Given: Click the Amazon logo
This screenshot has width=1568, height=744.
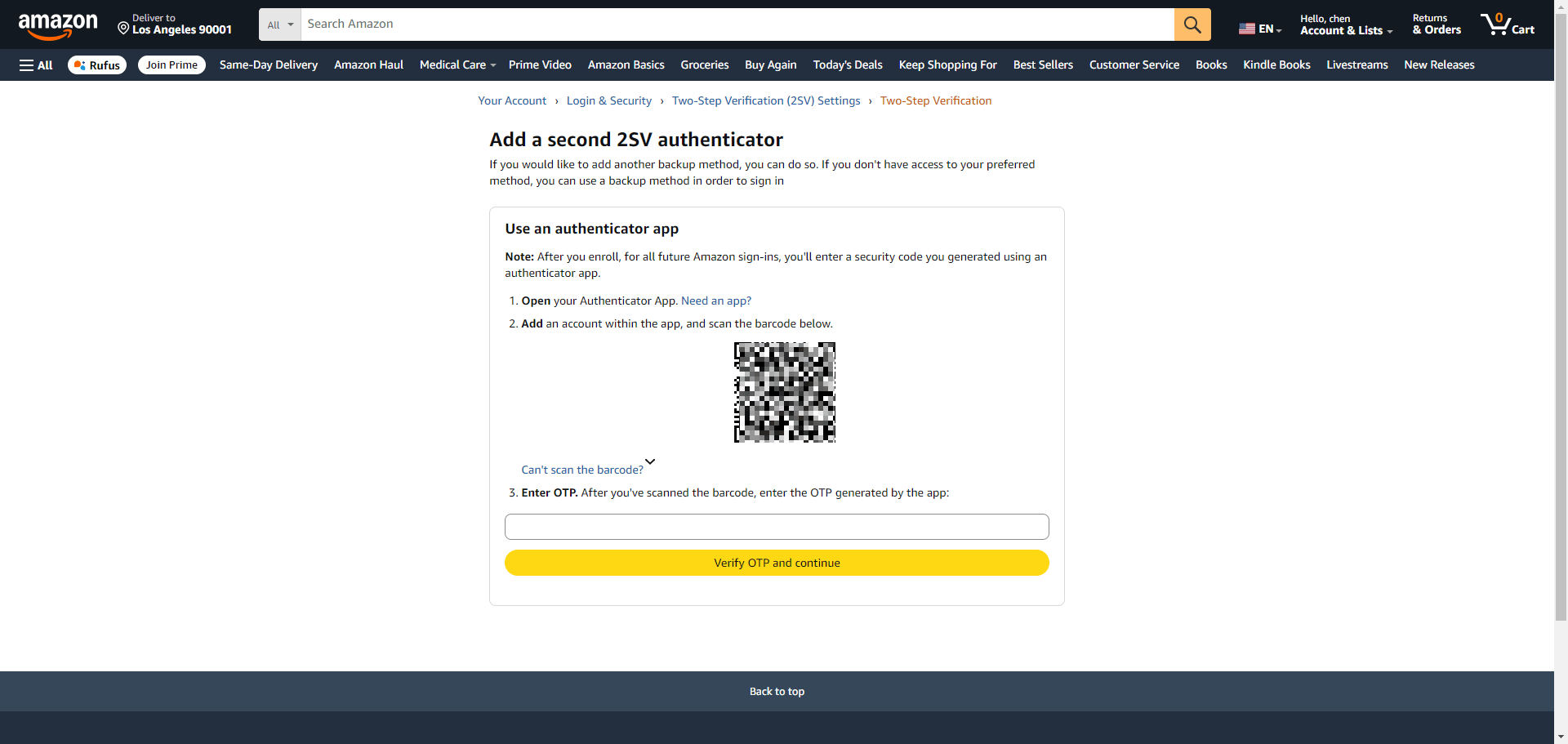Looking at the screenshot, I should point(58,25).
